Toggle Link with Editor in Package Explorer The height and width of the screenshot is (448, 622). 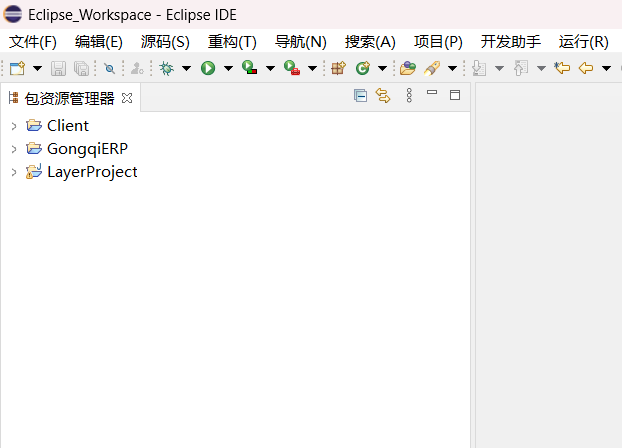tap(383, 96)
